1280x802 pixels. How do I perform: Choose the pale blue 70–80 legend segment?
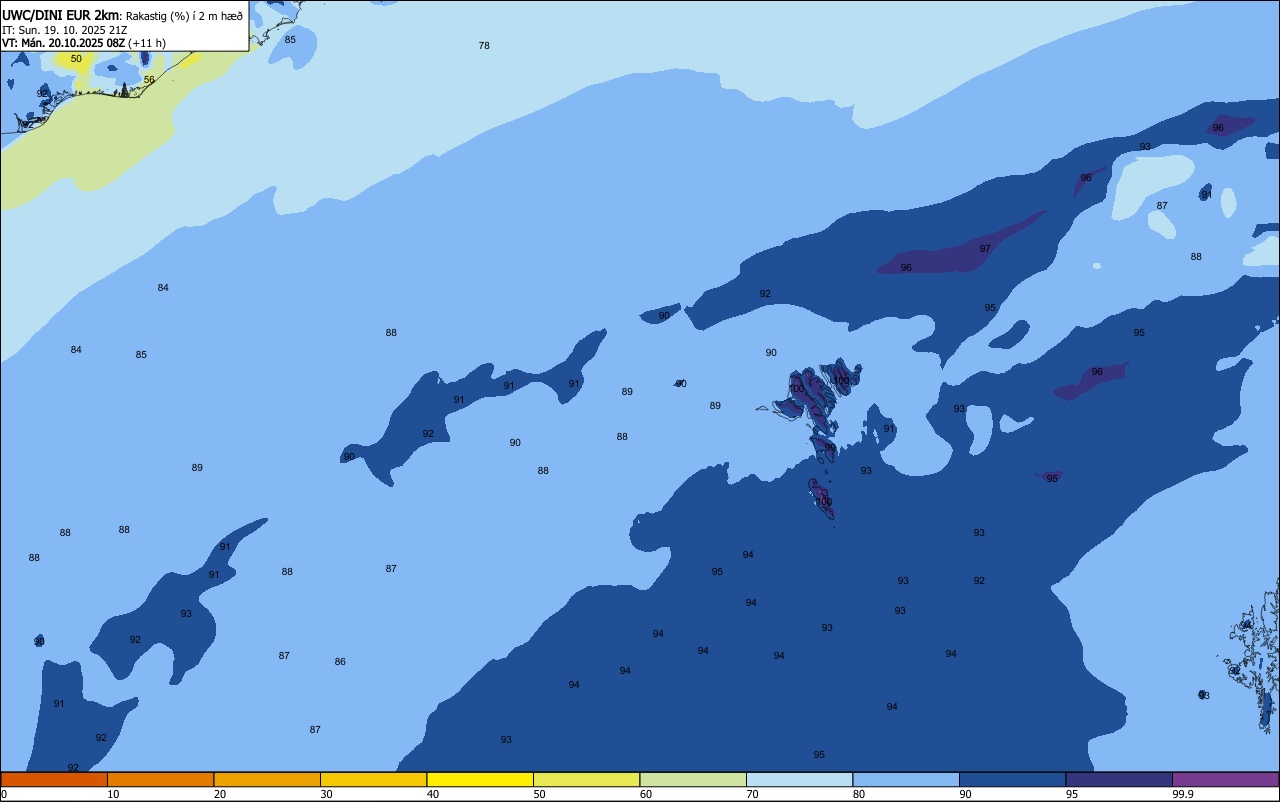(799, 779)
